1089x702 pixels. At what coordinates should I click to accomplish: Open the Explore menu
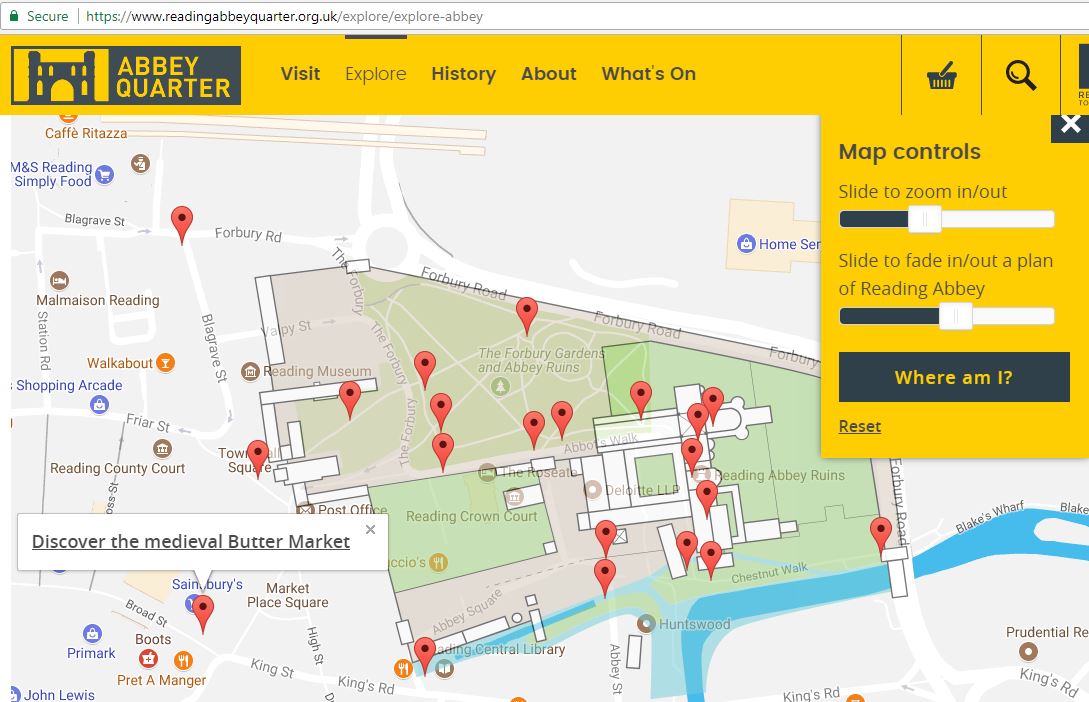coord(376,74)
